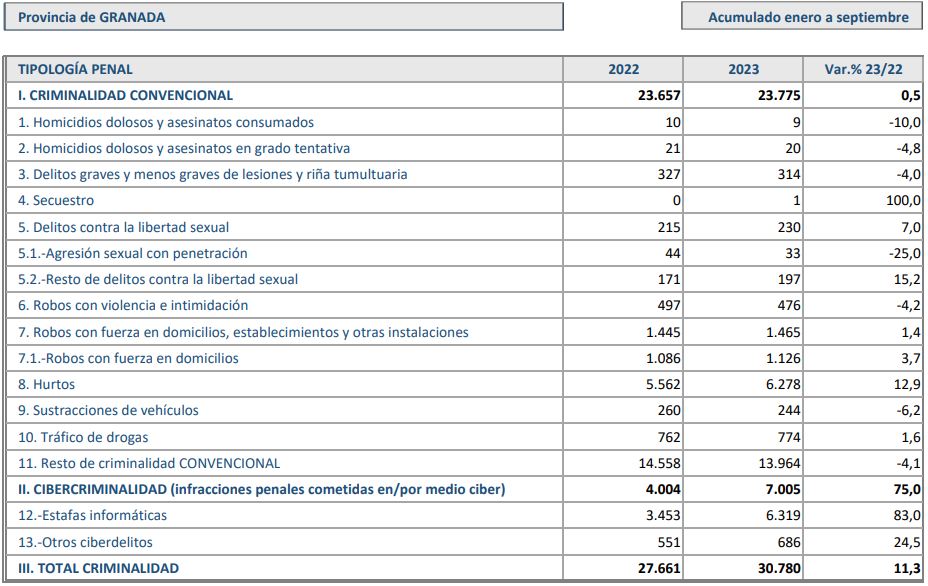Click 2022 value 1.086 for robos en domicilios
This screenshot has height=586, width=928.
pos(663,358)
